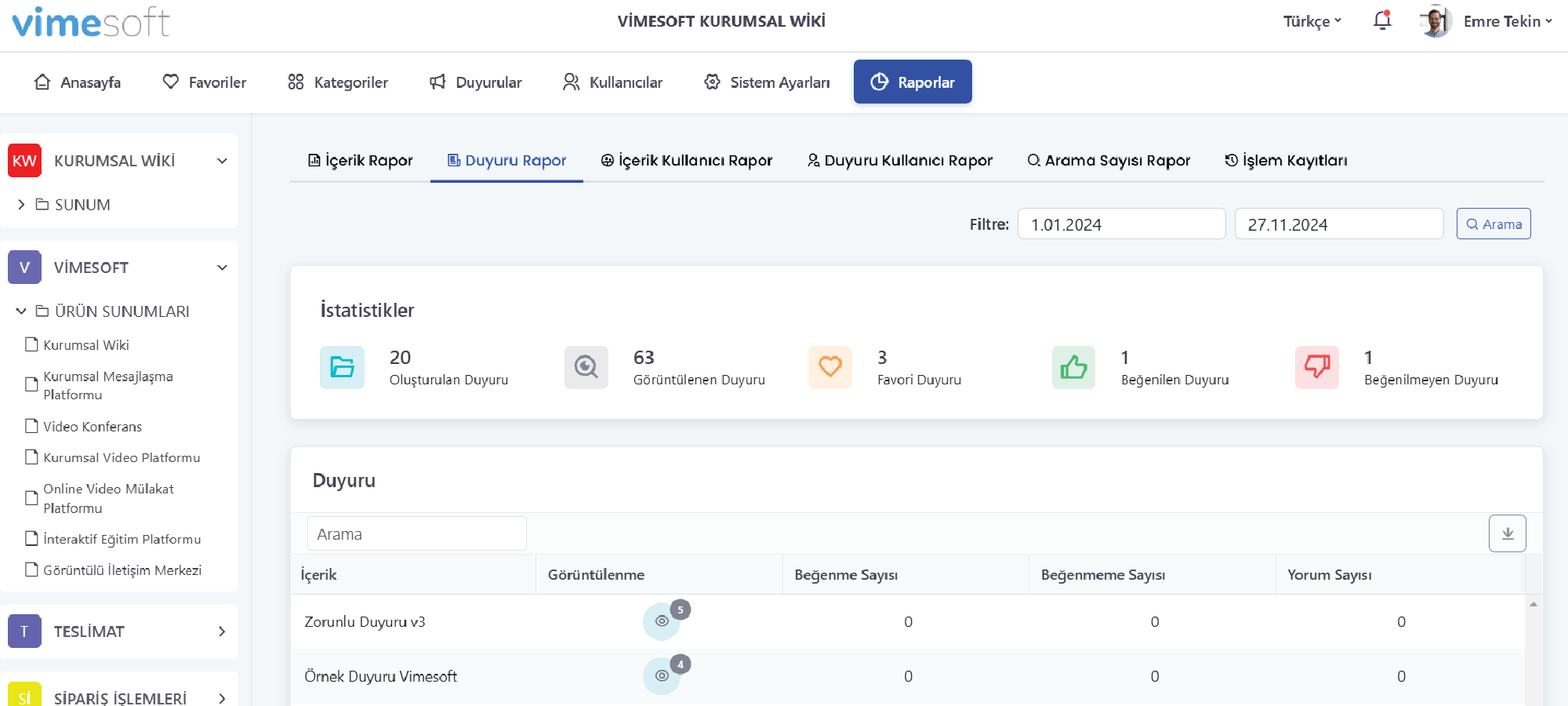Click the download export icon
Viewport: 1568px width, 706px height.
1507,533
